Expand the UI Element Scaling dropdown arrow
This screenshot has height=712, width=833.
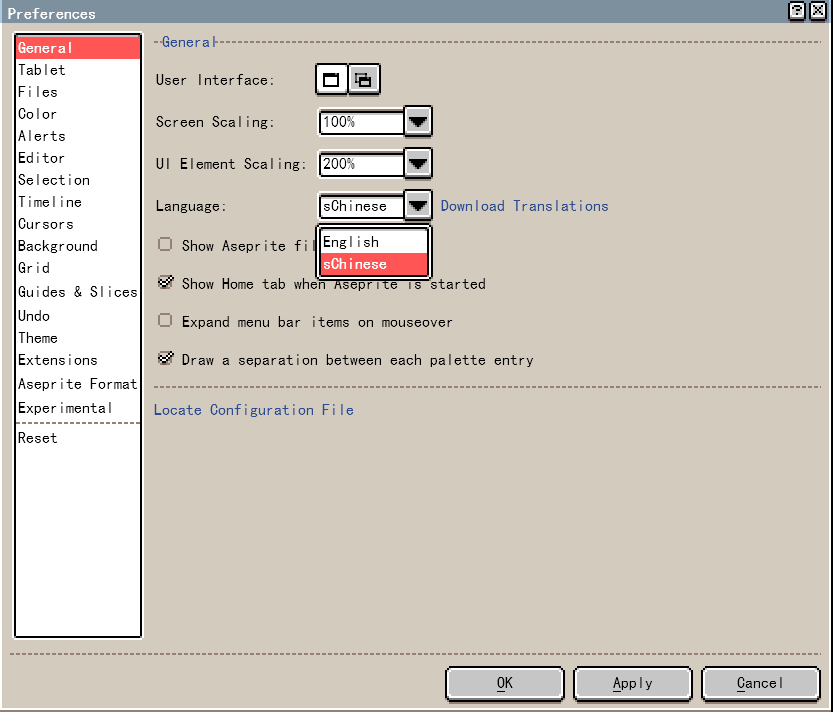[418, 164]
